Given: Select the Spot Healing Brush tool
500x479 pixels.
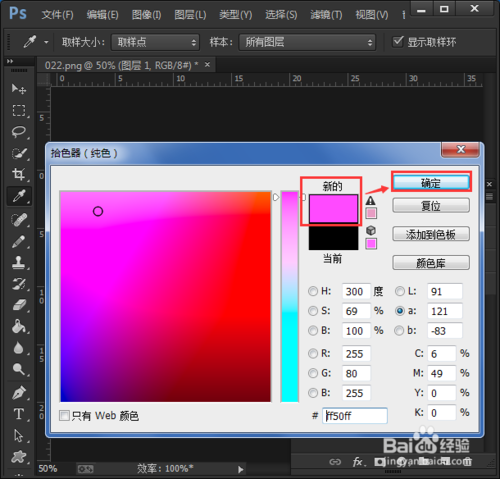Looking at the screenshot, I should pyautogui.click(x=19, y=220).
